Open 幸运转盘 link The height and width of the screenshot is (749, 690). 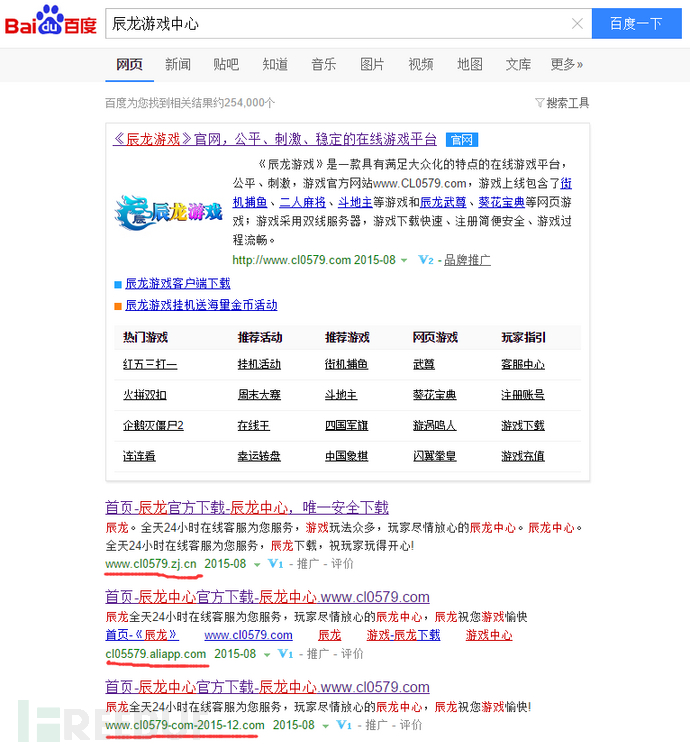[259, 456]
